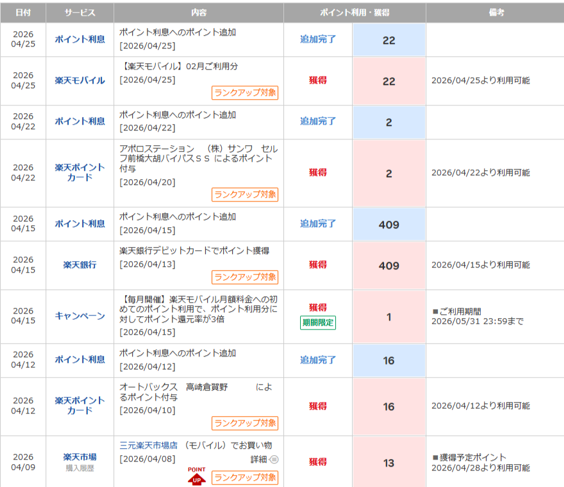The image size is (564, 487).
Task: Click the pink 2 points cell
Action: point(389,173)
